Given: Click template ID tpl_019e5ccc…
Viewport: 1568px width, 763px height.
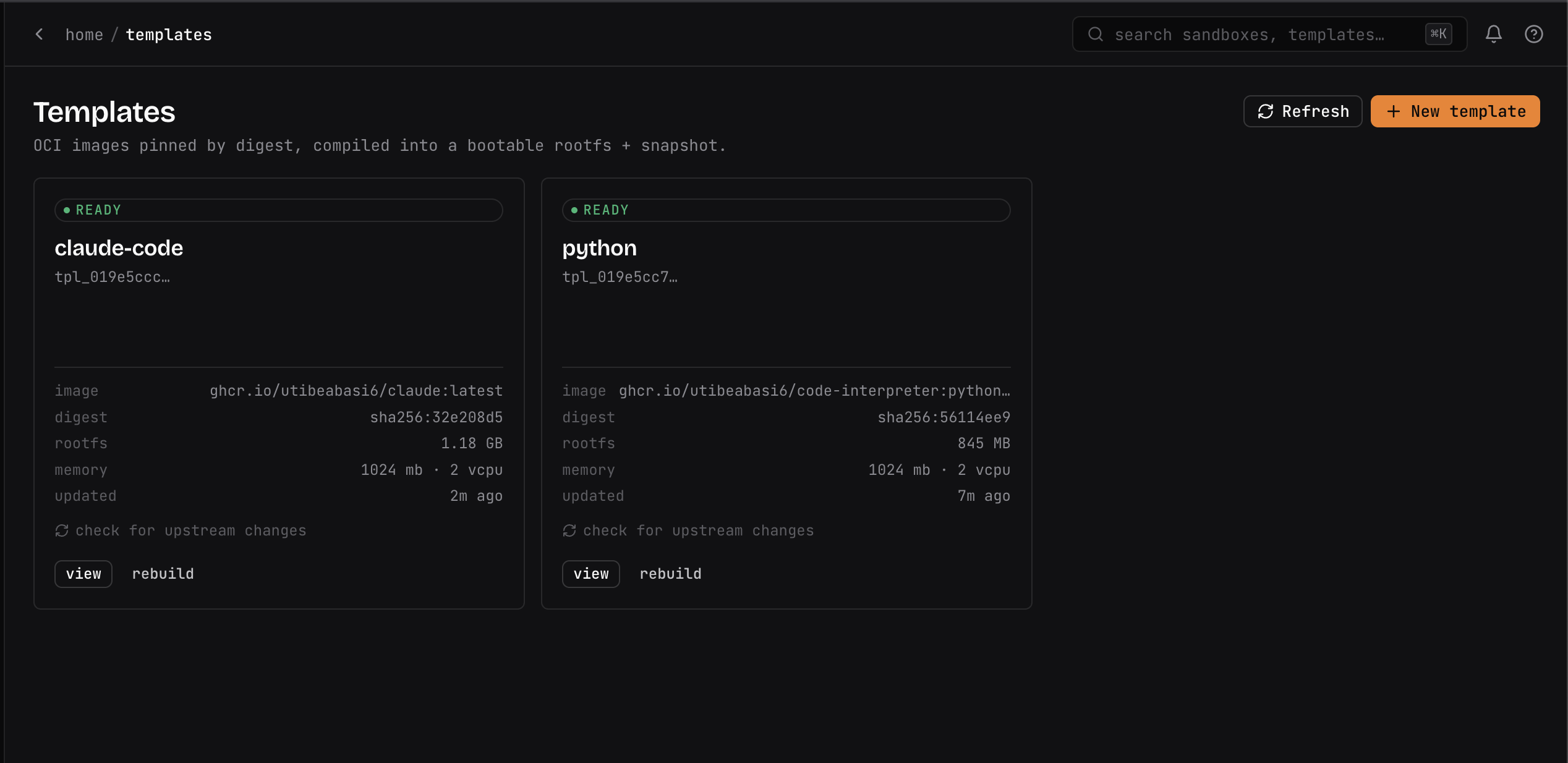Looking at the screenshot, I should pos(112,277).
